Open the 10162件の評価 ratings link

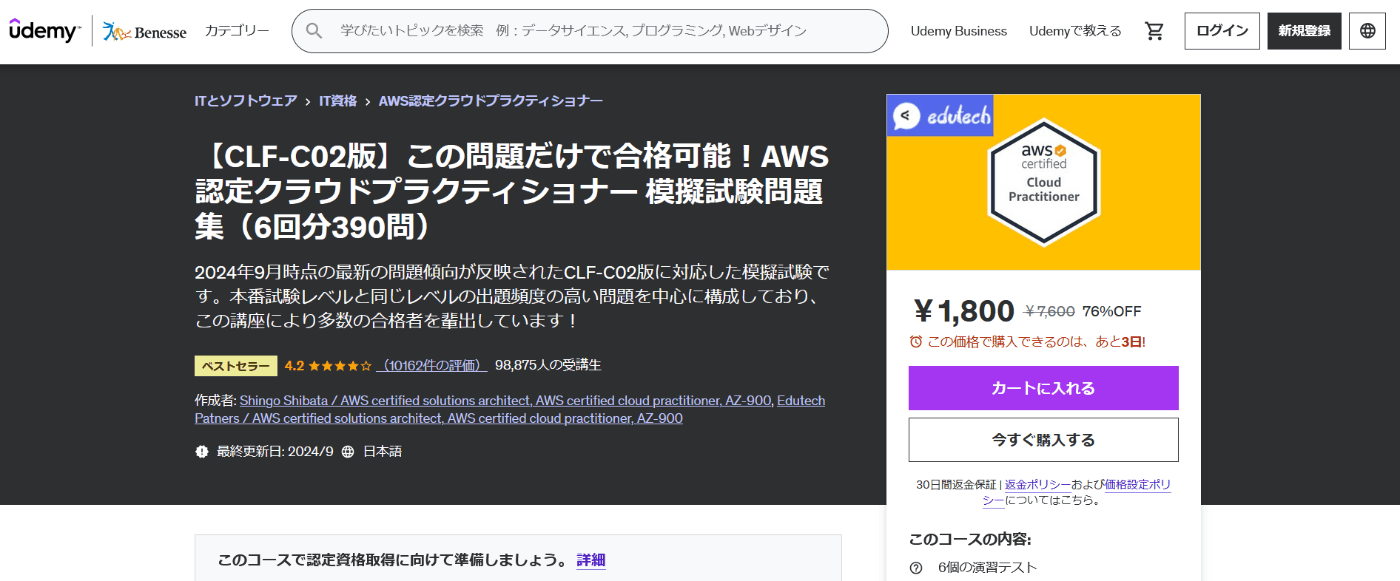click(432, 365)
